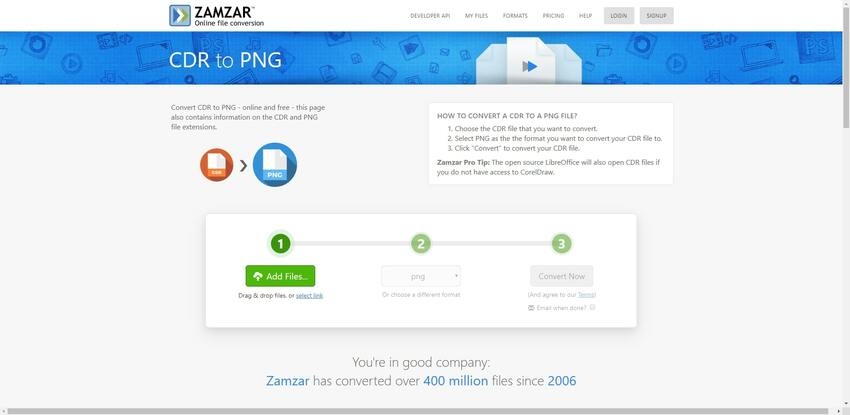
Task: Click the Signup button
Action: pyautogui.click(x=656, y=16)
